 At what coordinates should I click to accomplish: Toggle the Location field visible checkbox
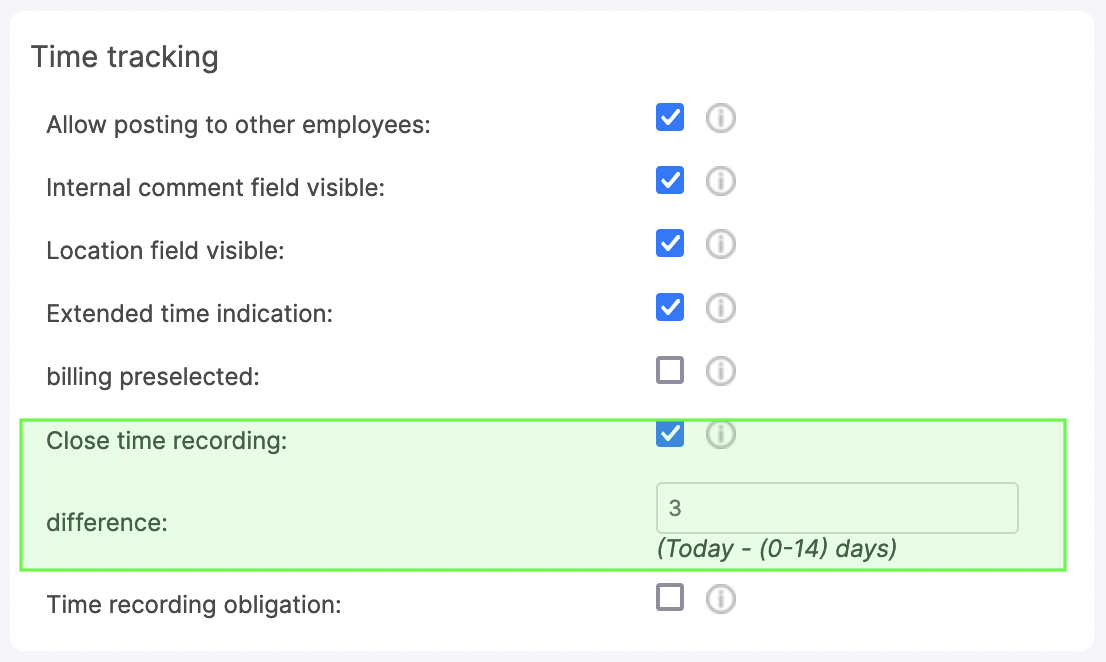point(669,243)
